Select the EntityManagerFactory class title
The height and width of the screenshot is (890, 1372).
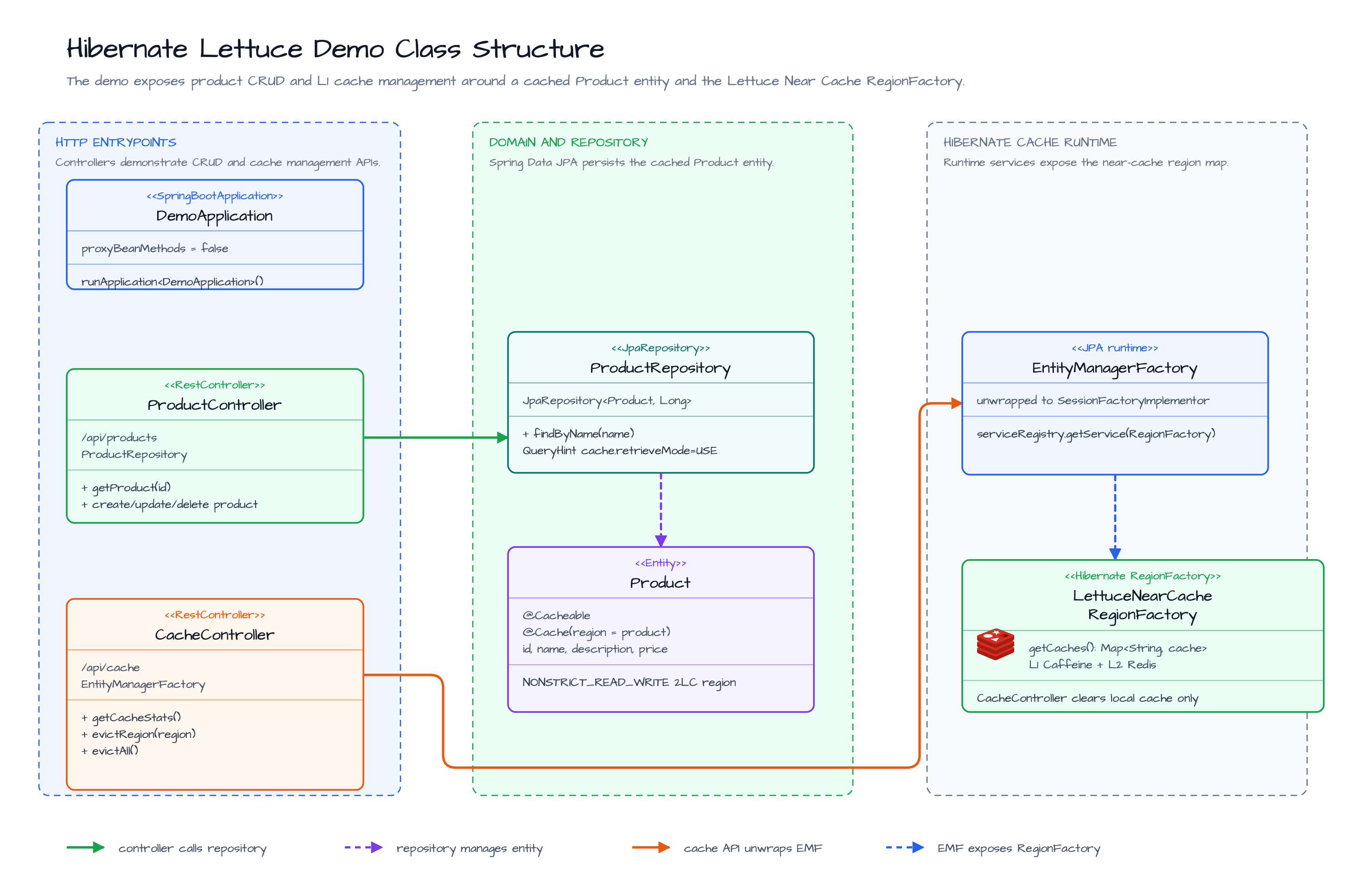tap(1115, 369)
